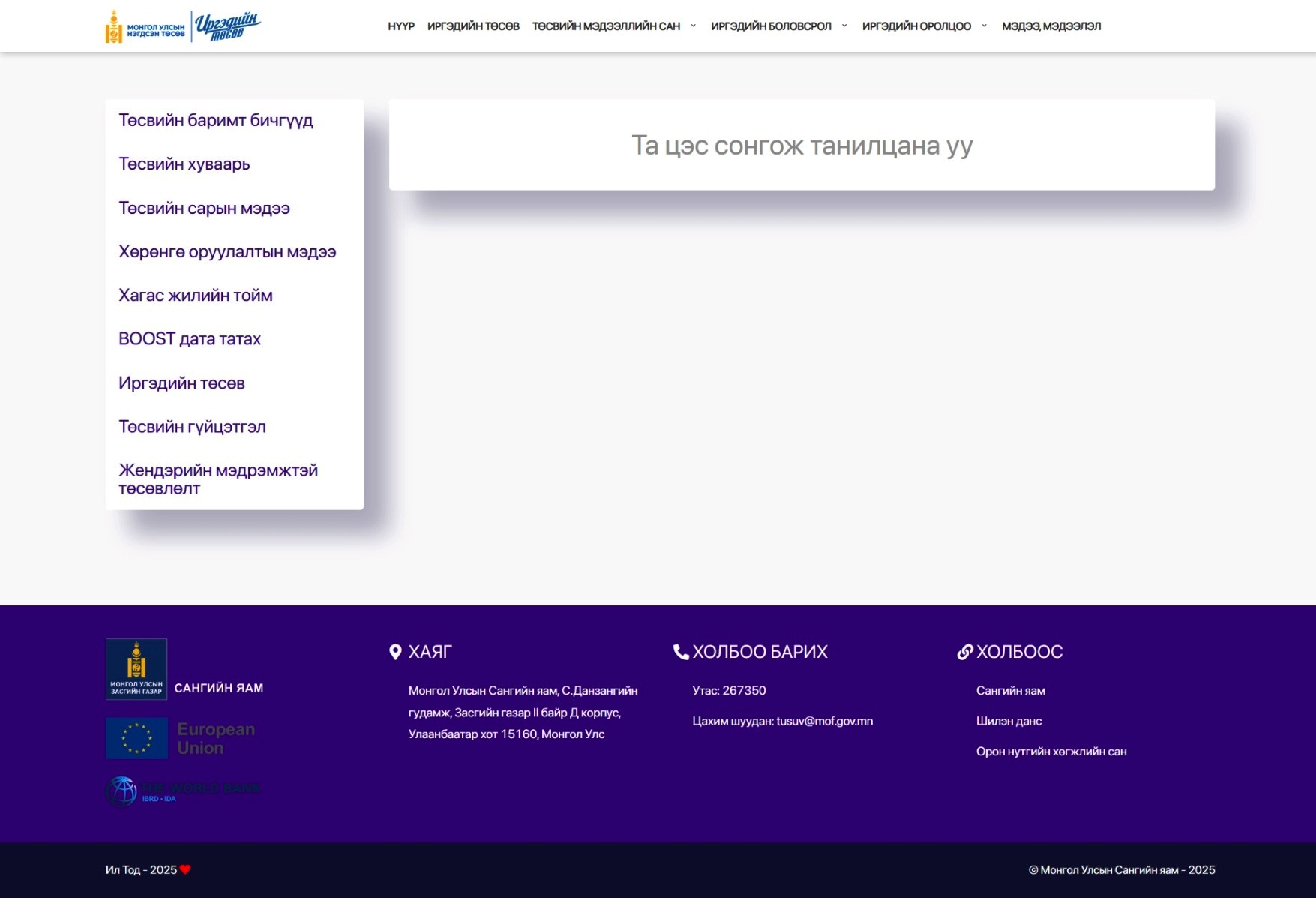1316x898 pixels.
Task: Click the Шилэн данс footer link
Action: [x=1009, y=721]
